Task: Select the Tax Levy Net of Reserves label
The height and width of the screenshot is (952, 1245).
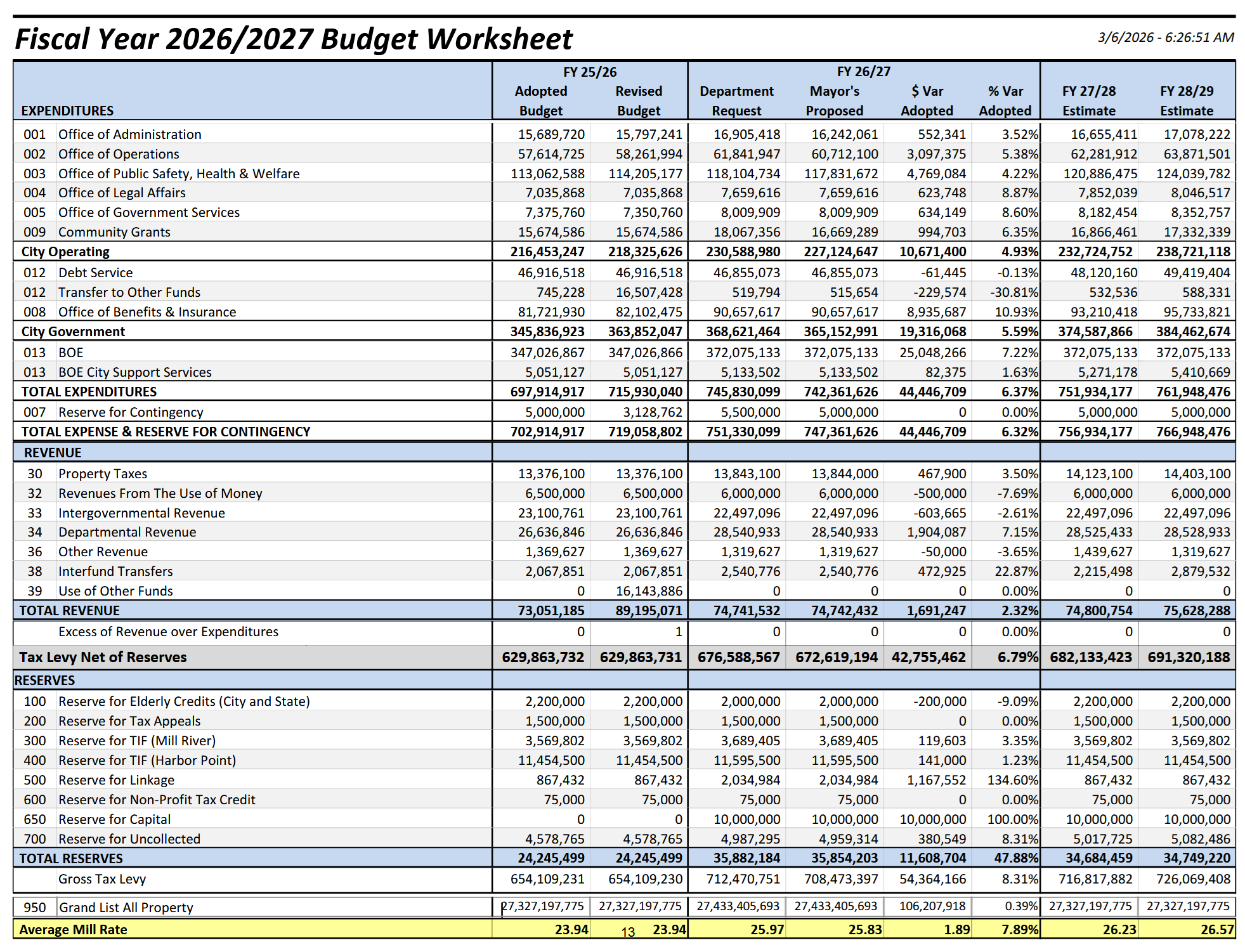Action: tap(103, 657)
